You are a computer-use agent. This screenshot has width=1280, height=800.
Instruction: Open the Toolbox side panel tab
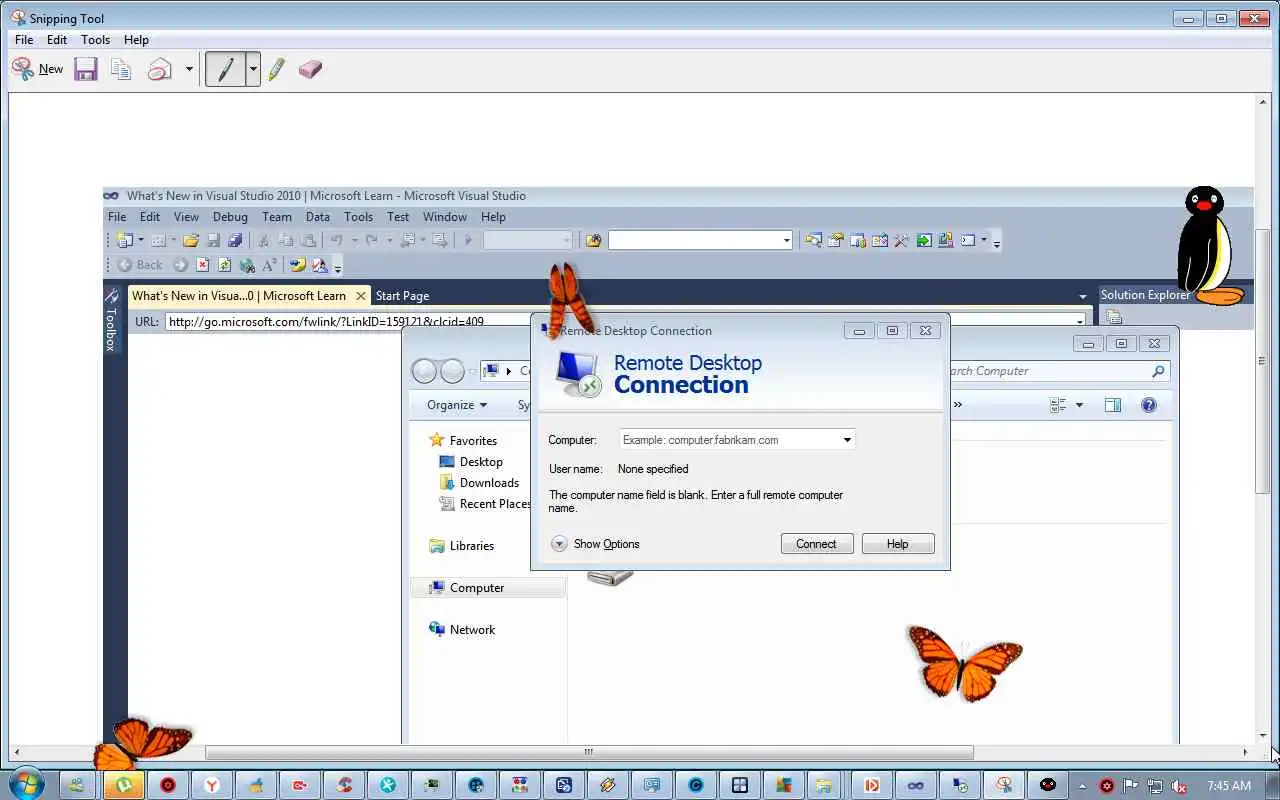pos(111,321)
